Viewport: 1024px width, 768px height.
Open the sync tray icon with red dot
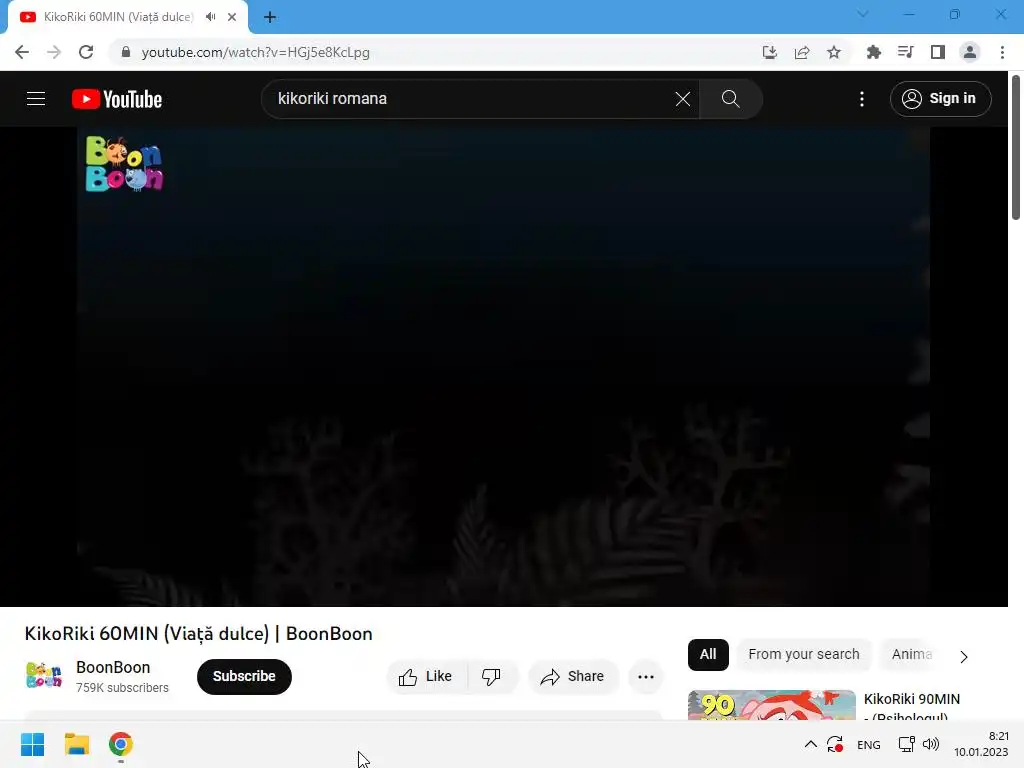(x=835, y=744)
